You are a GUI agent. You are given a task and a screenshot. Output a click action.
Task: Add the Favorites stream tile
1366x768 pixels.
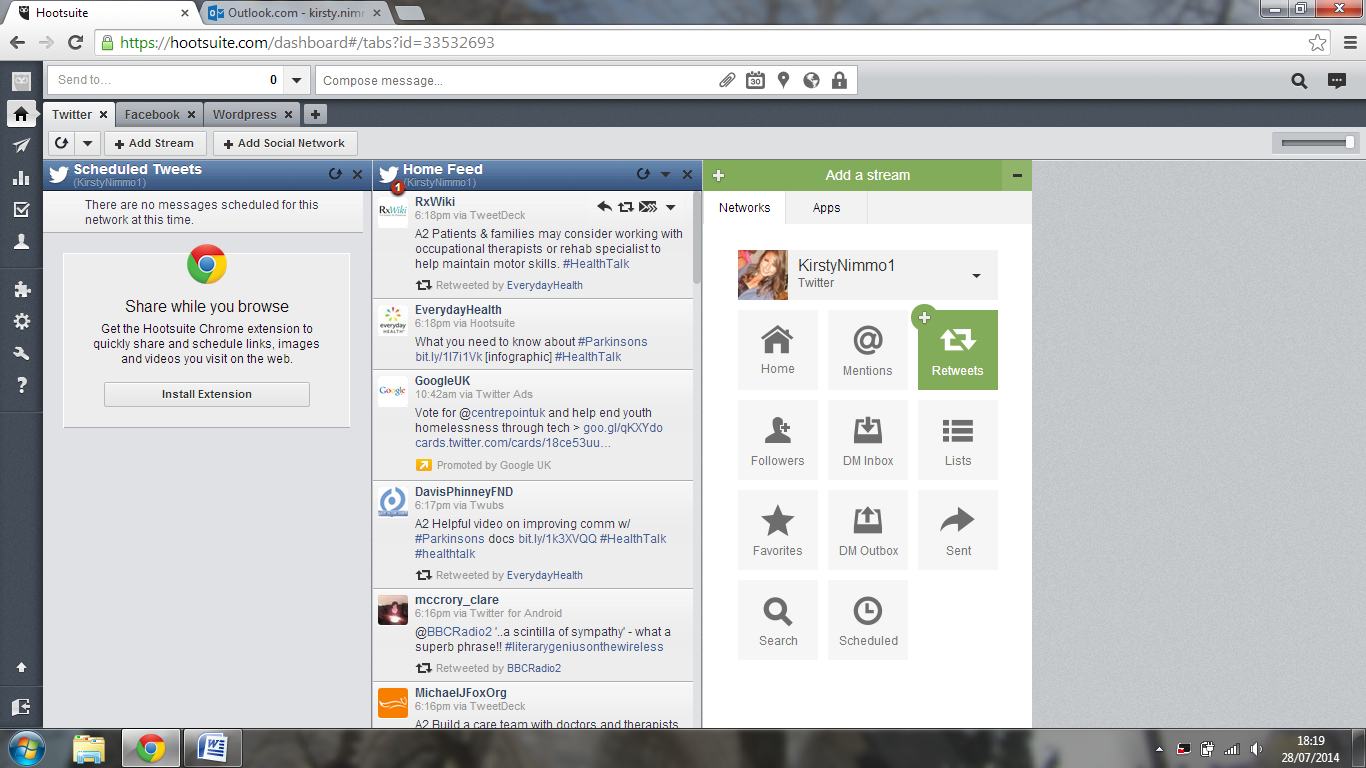coord(778,530)
